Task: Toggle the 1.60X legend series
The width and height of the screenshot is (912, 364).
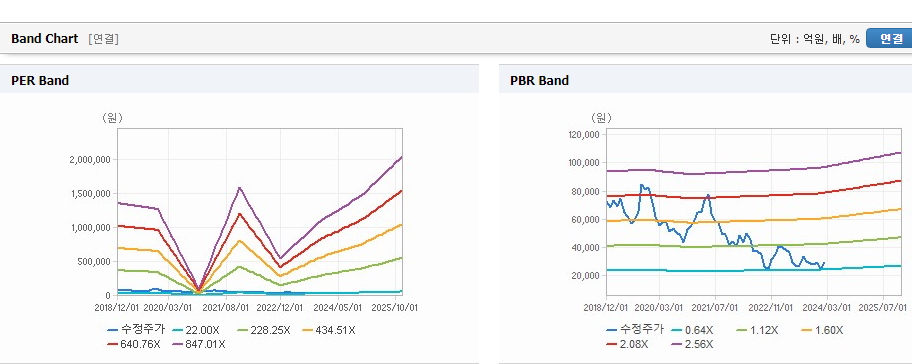Action: 822,330
